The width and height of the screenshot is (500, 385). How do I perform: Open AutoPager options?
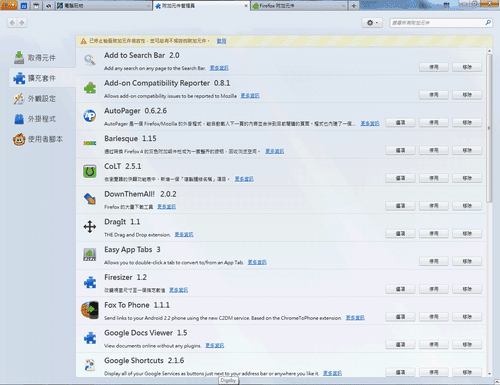pyautogui.click(x=400, y=123)
